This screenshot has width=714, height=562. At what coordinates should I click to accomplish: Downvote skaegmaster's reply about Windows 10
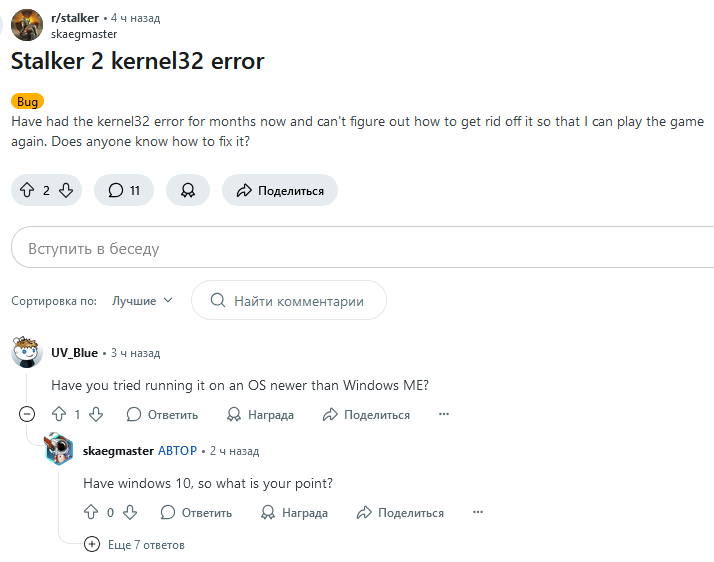129,512
